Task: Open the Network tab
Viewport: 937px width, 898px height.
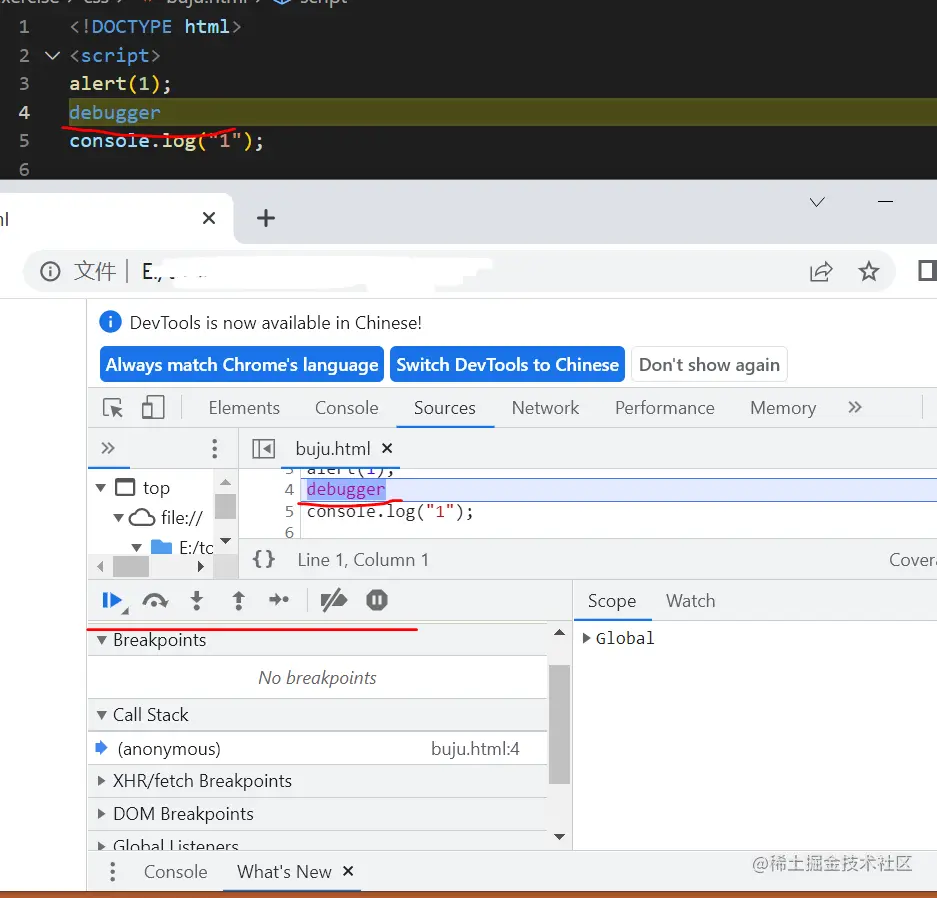Action: 545,408
